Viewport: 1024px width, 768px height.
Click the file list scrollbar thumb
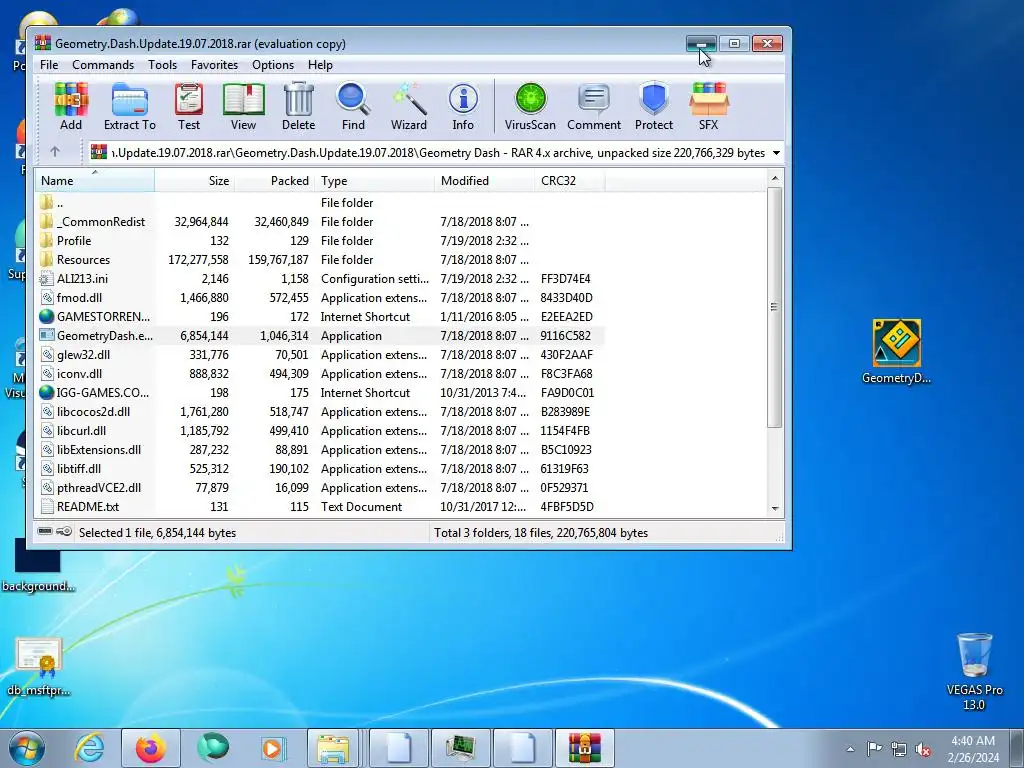click(775, 307)
